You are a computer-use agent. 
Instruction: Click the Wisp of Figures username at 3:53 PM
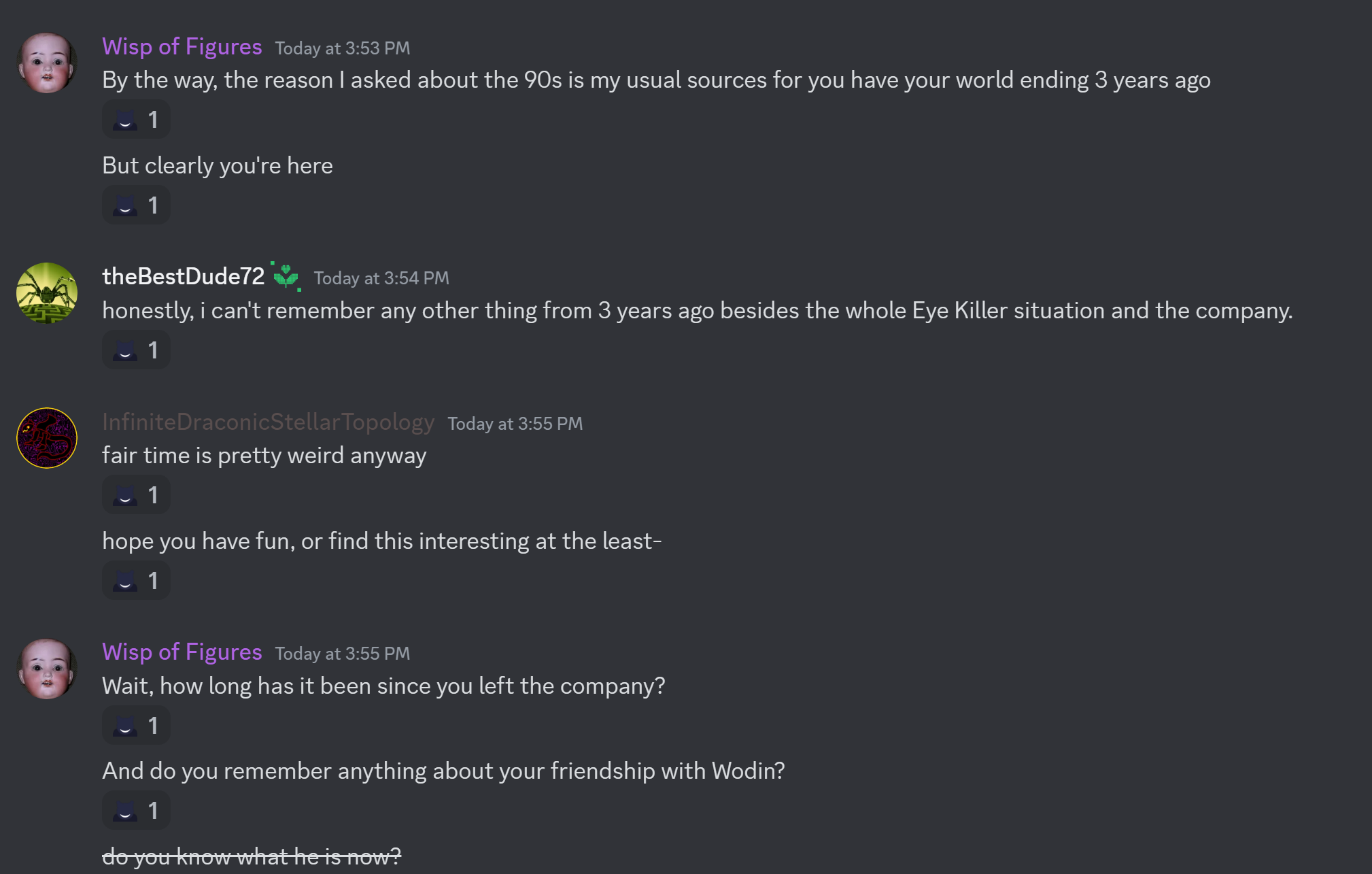pyautogui.click(x=182, y=46)
